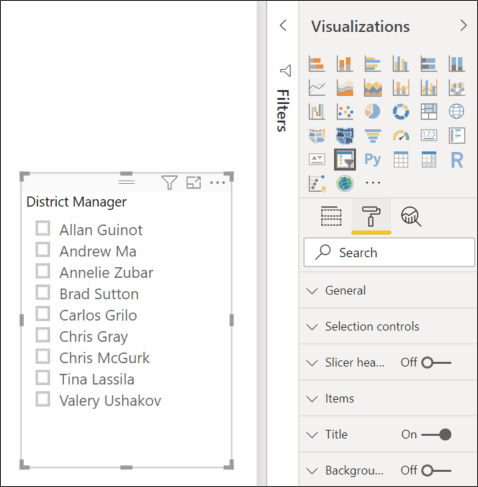Click the format Search box

pos(389,252)
